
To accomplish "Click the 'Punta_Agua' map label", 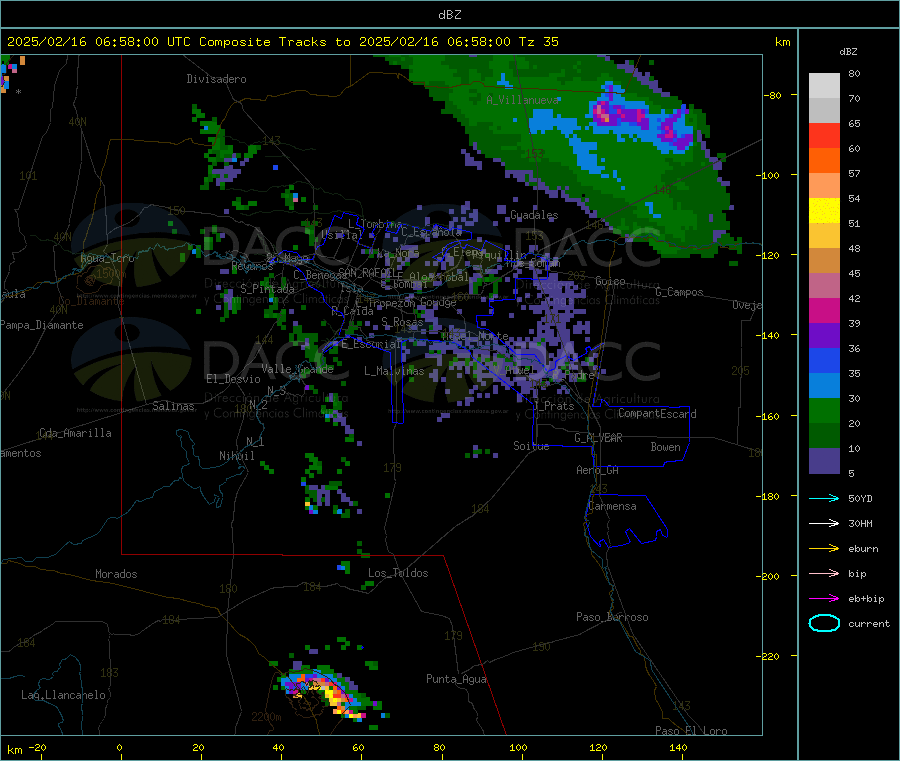I will (x=456, y=679).
